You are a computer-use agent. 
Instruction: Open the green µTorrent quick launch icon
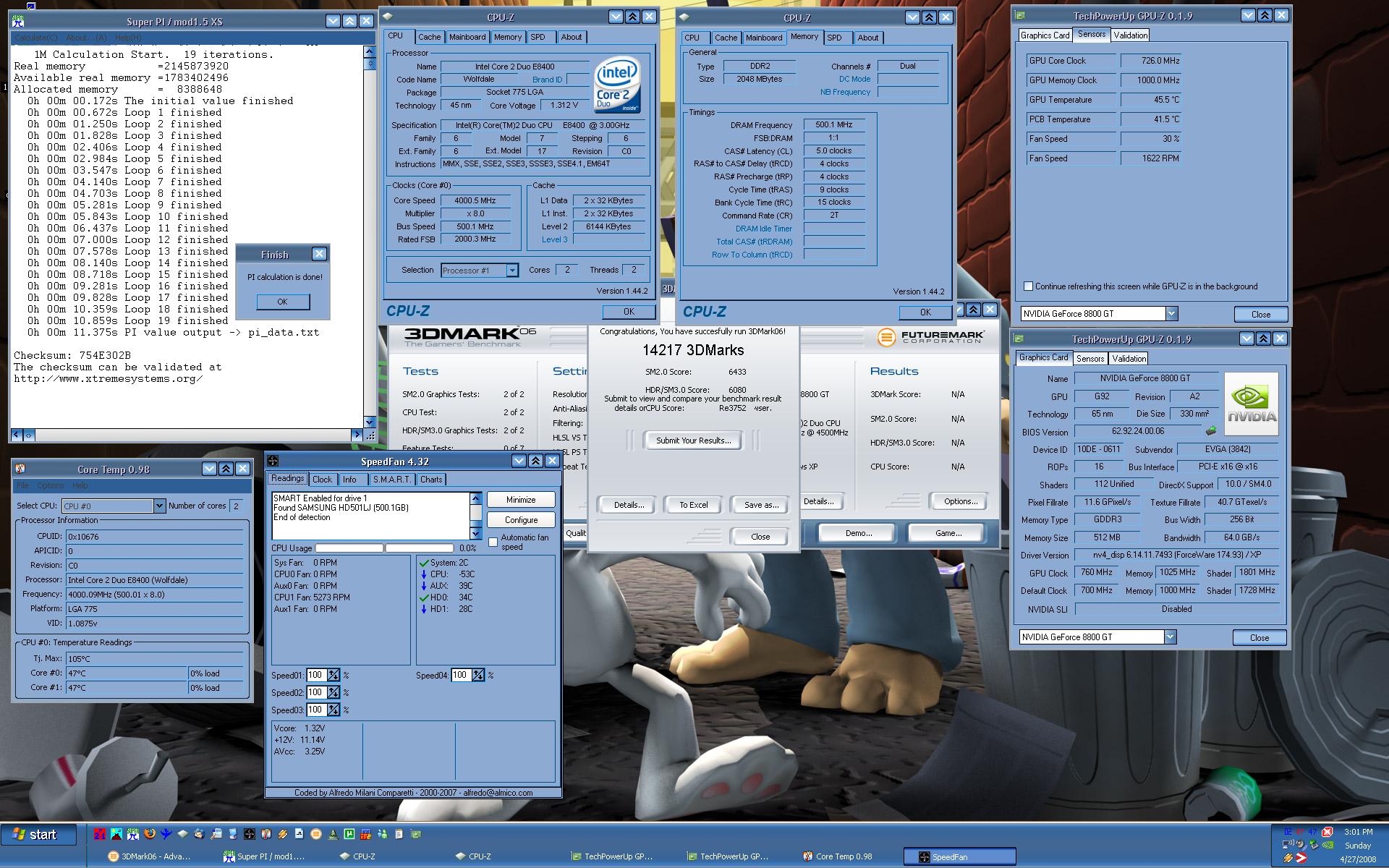click(349, 834)
